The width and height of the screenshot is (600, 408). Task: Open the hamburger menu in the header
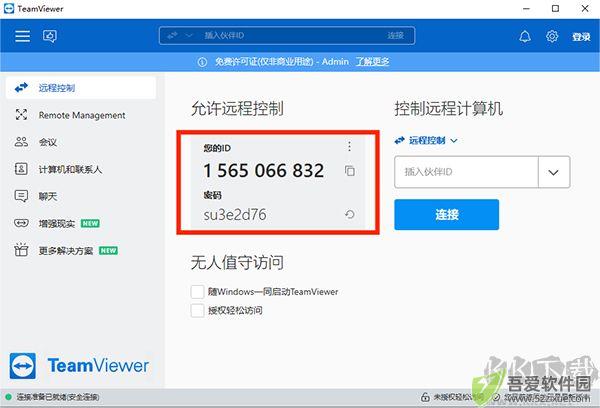23,36
